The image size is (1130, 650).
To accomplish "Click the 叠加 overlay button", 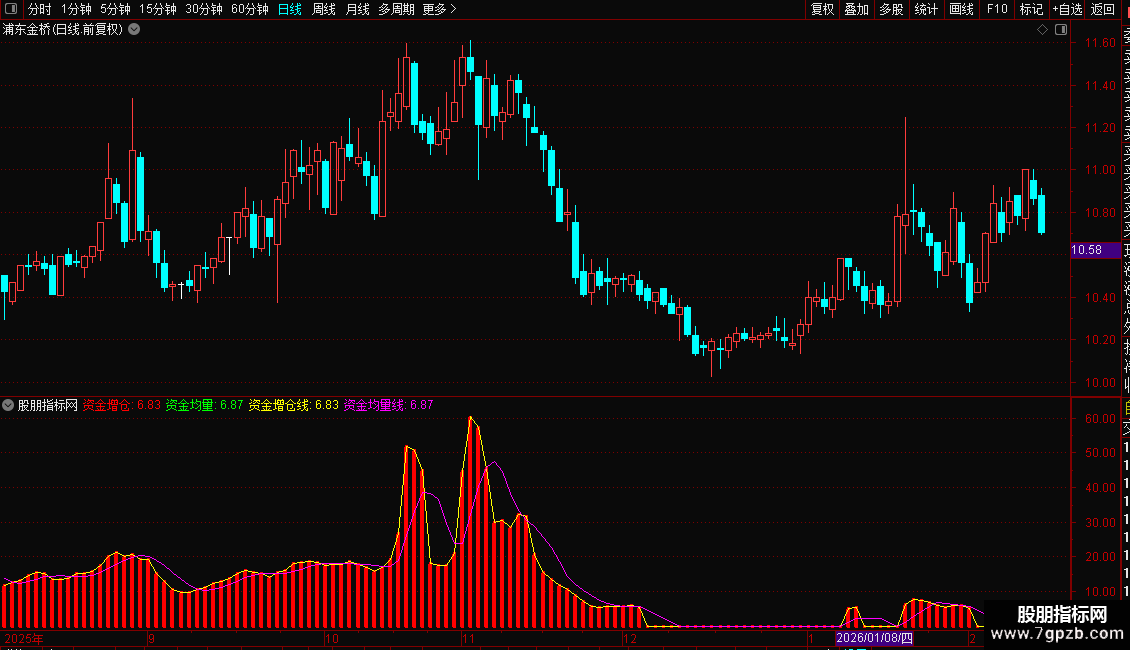I will pyautogui.click(x=857, y=9).
